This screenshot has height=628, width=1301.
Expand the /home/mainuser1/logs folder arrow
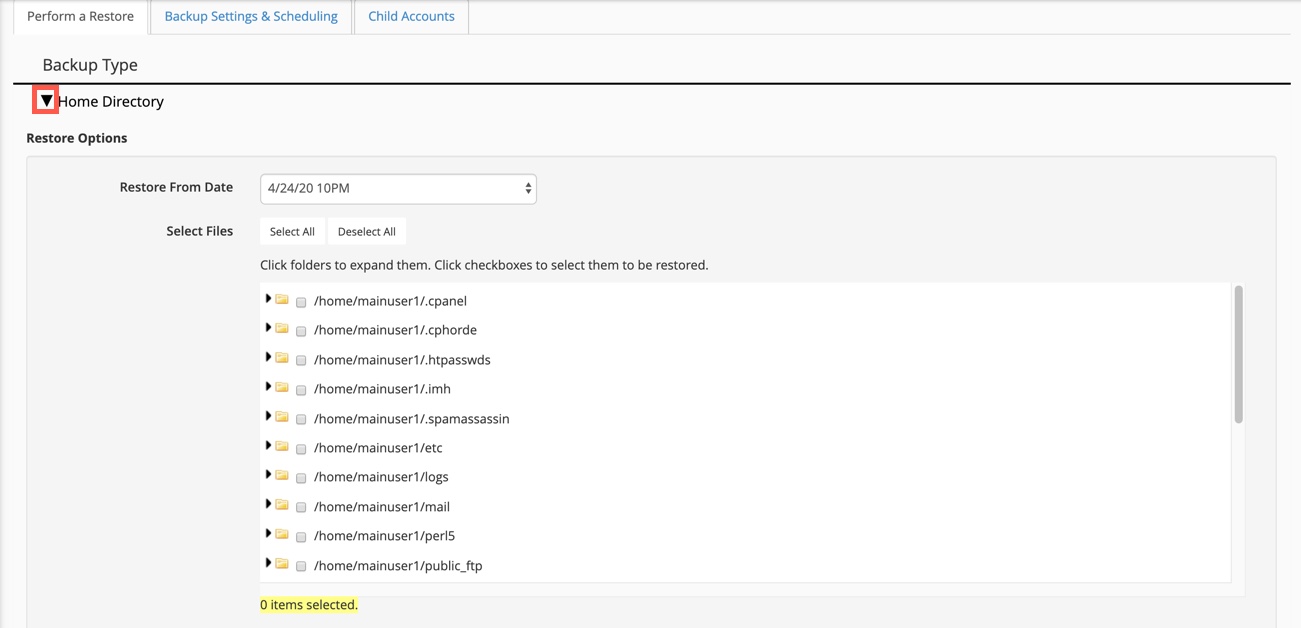(x=268, y=475)
